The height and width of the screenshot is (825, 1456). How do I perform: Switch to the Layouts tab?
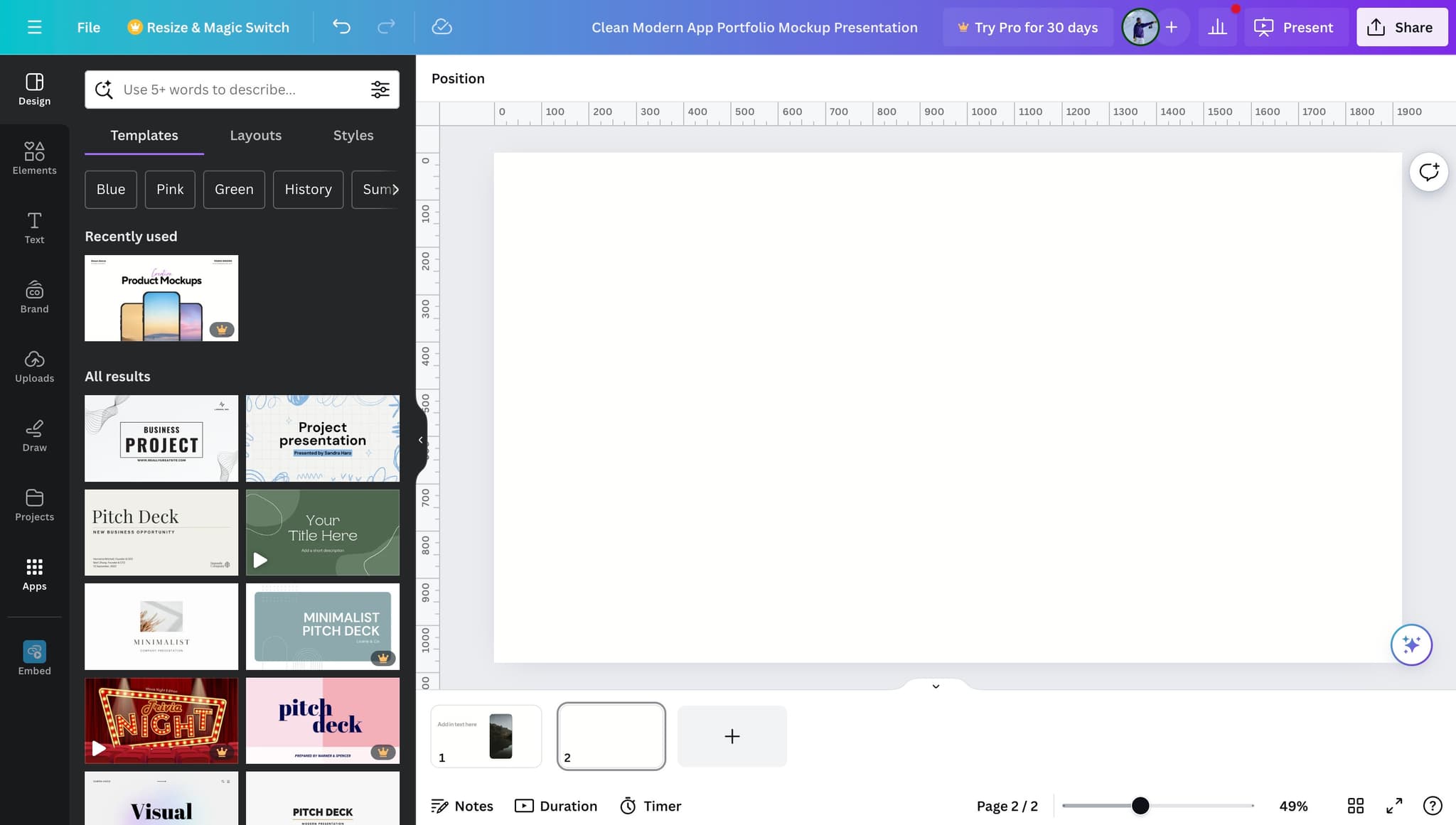coord(255,135)
